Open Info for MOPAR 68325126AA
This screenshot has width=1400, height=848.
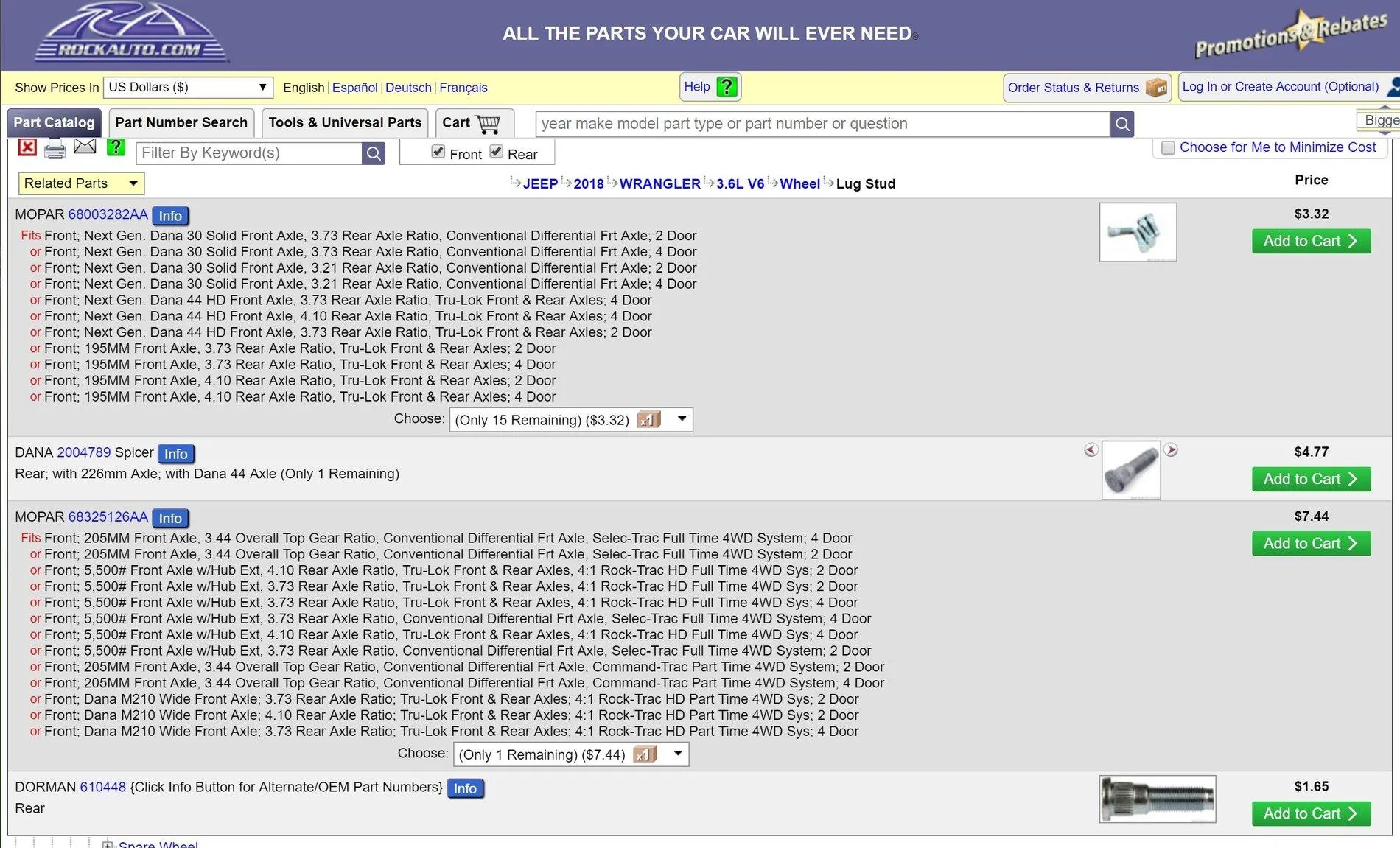click(170, 518)
